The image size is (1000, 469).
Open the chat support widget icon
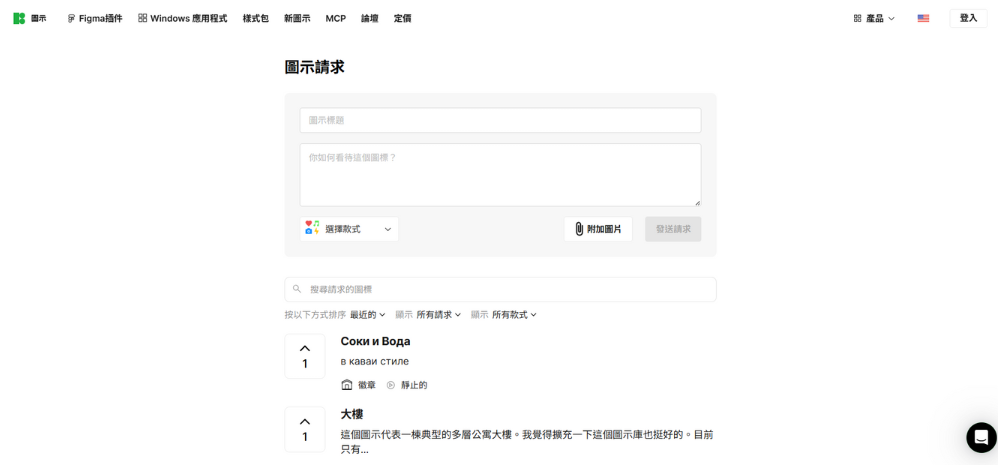[x=981, y=437]
